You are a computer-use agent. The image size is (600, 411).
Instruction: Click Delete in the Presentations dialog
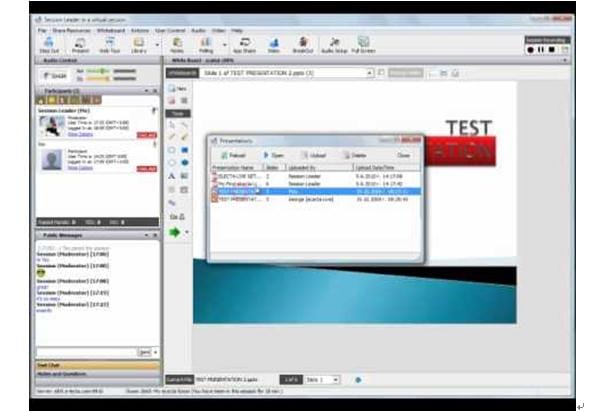click(355, 155)
